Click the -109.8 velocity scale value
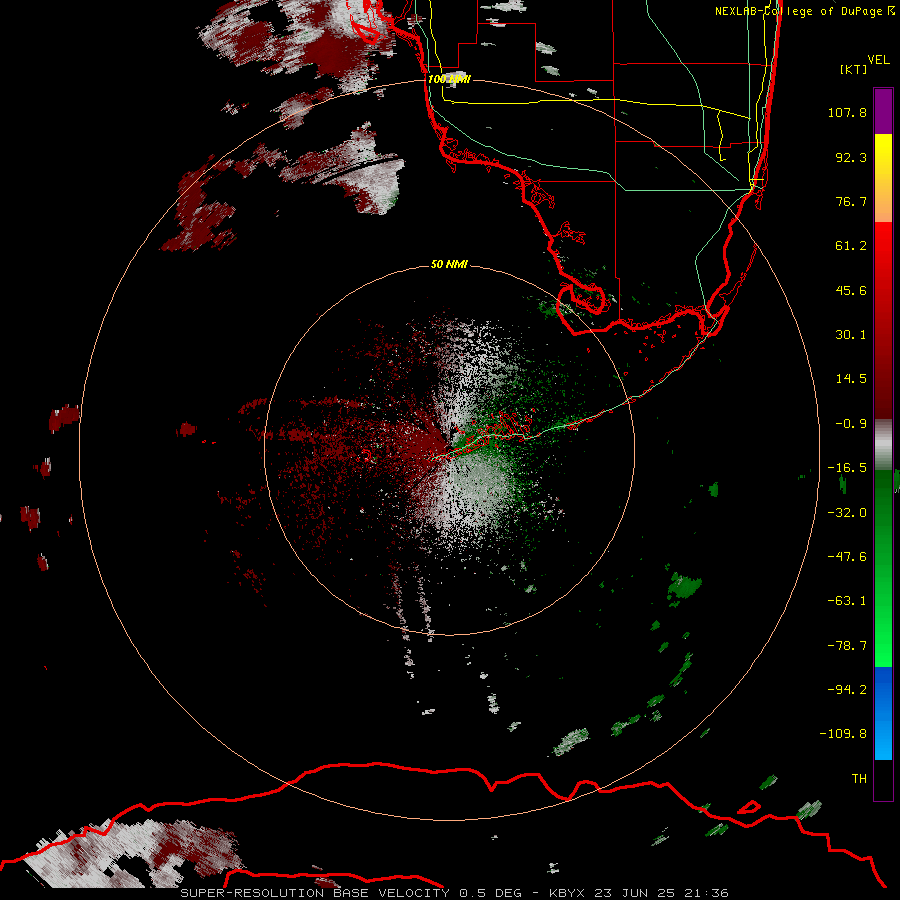This screenshot has height=900, width=900. pyautogui.click(x=843, y=734)
